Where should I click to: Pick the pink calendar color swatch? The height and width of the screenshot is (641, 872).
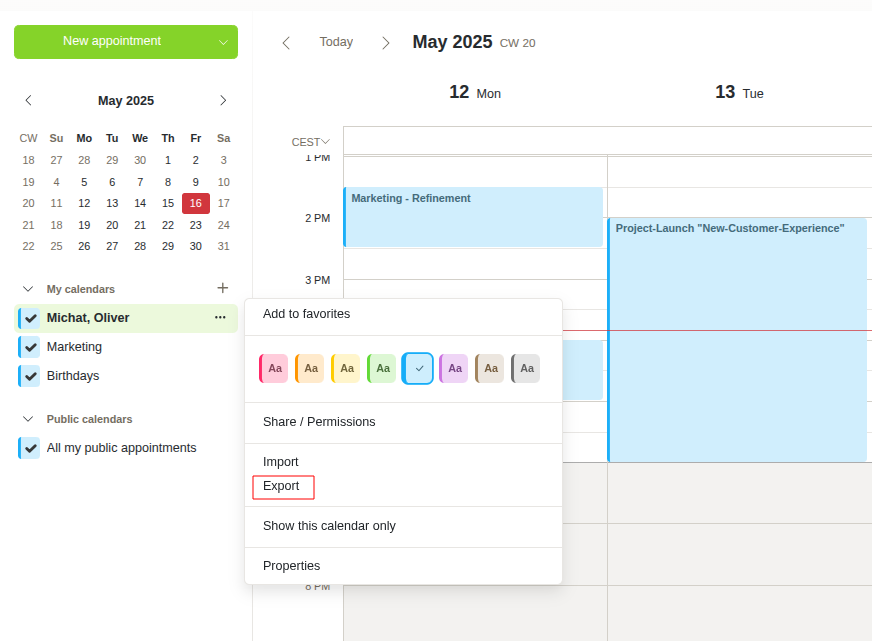(274, 368)
